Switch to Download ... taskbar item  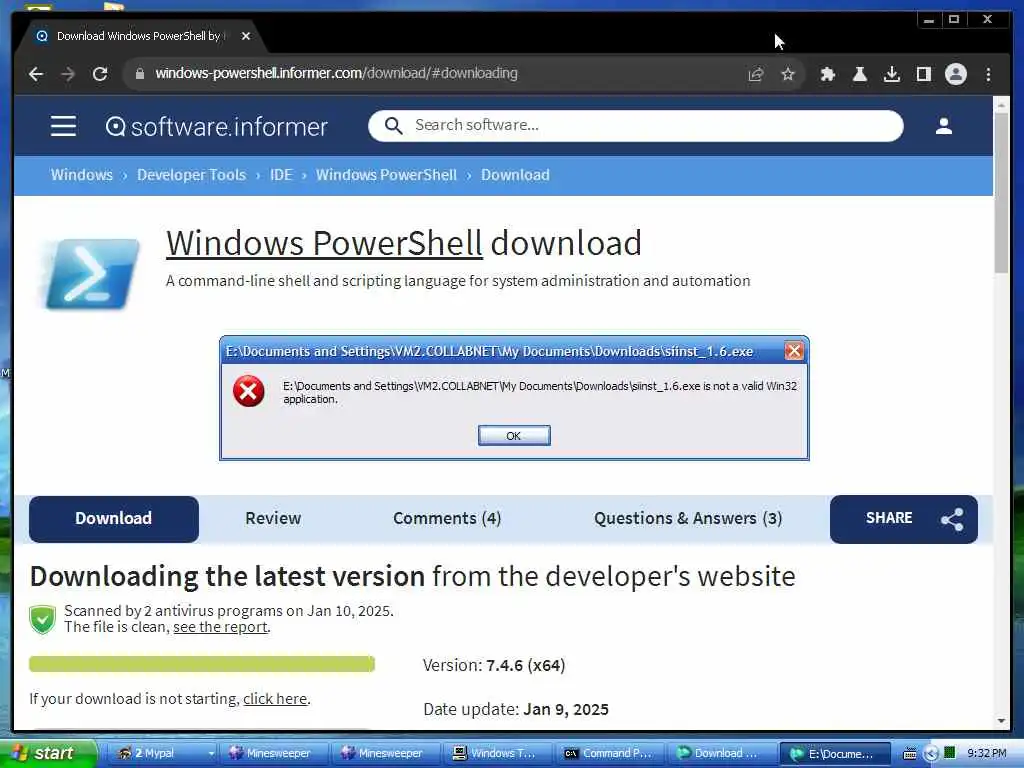point(720,753)
